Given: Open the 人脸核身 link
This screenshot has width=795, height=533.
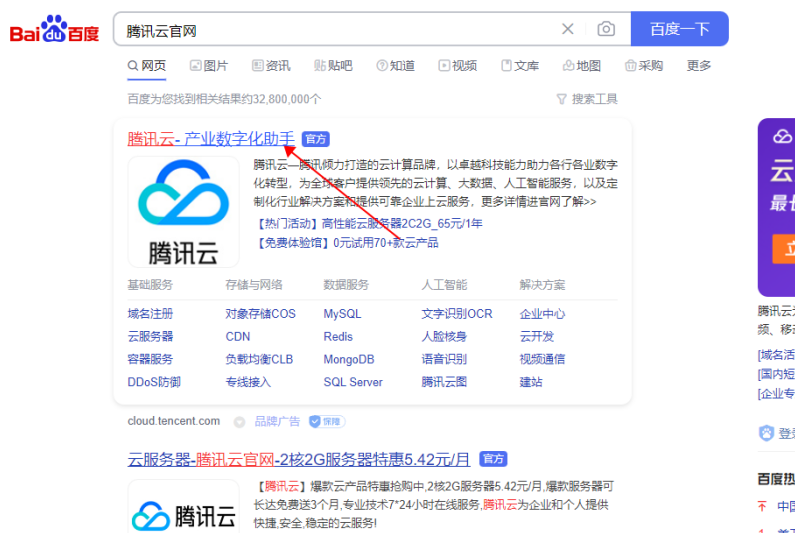Looking at the screenshot, I should pyautogui.click(x=444, y=337).
